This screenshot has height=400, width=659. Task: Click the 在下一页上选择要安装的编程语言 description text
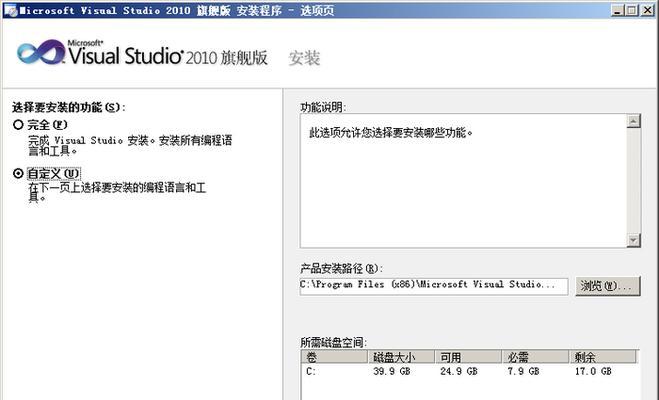point(117,192)
